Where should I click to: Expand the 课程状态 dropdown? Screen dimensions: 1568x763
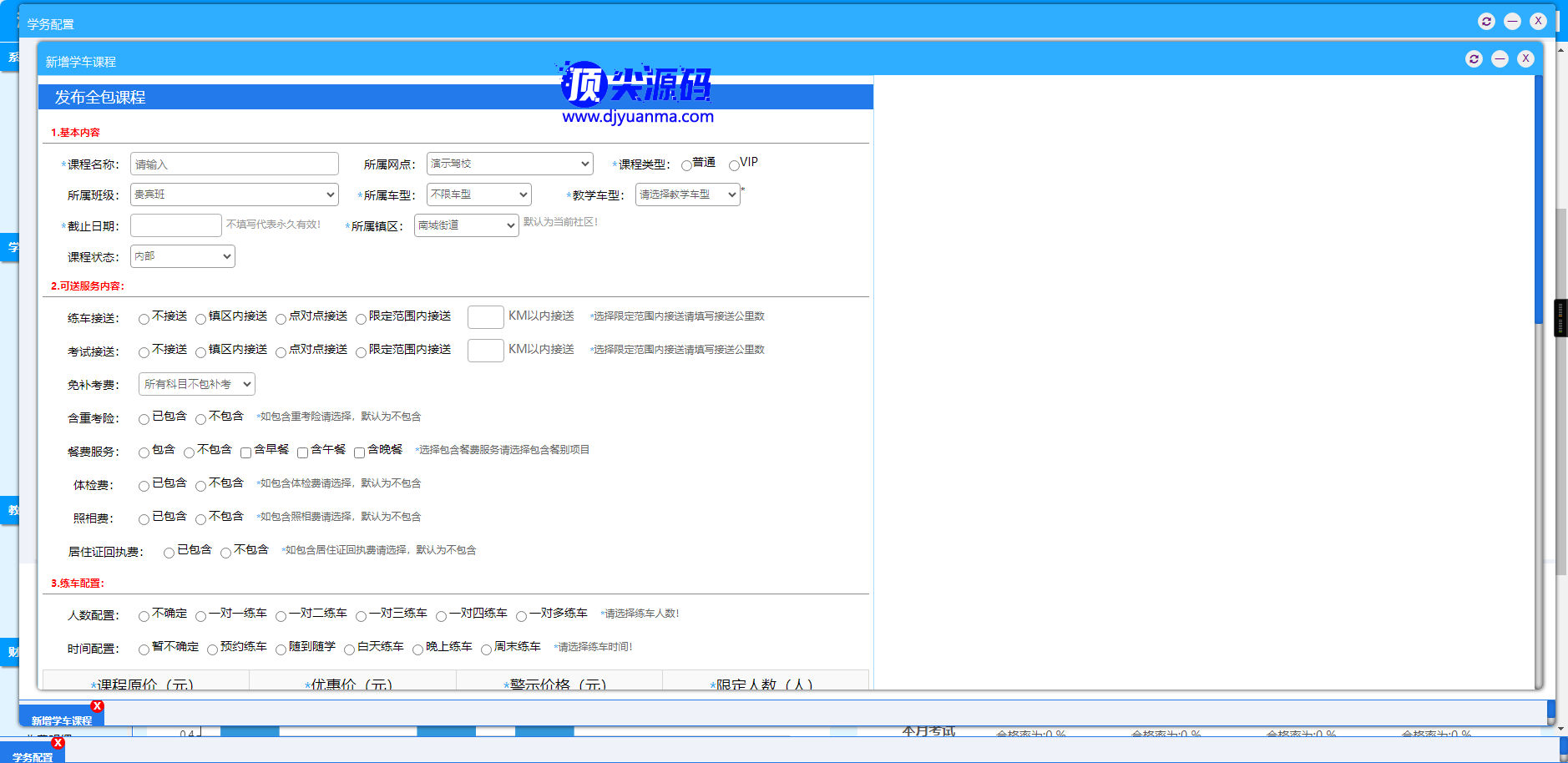pyautogui.click(x=182, y=256)
